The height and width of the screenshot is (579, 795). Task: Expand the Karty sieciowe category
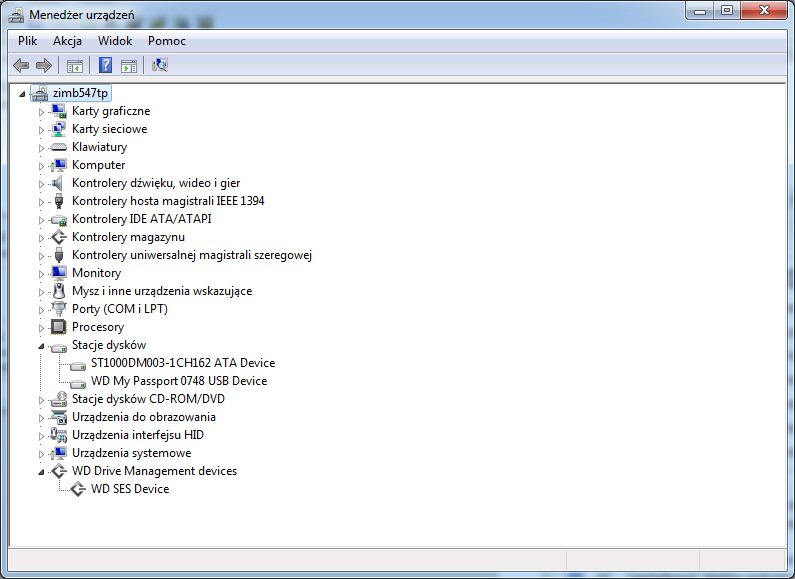pos(42,130)
